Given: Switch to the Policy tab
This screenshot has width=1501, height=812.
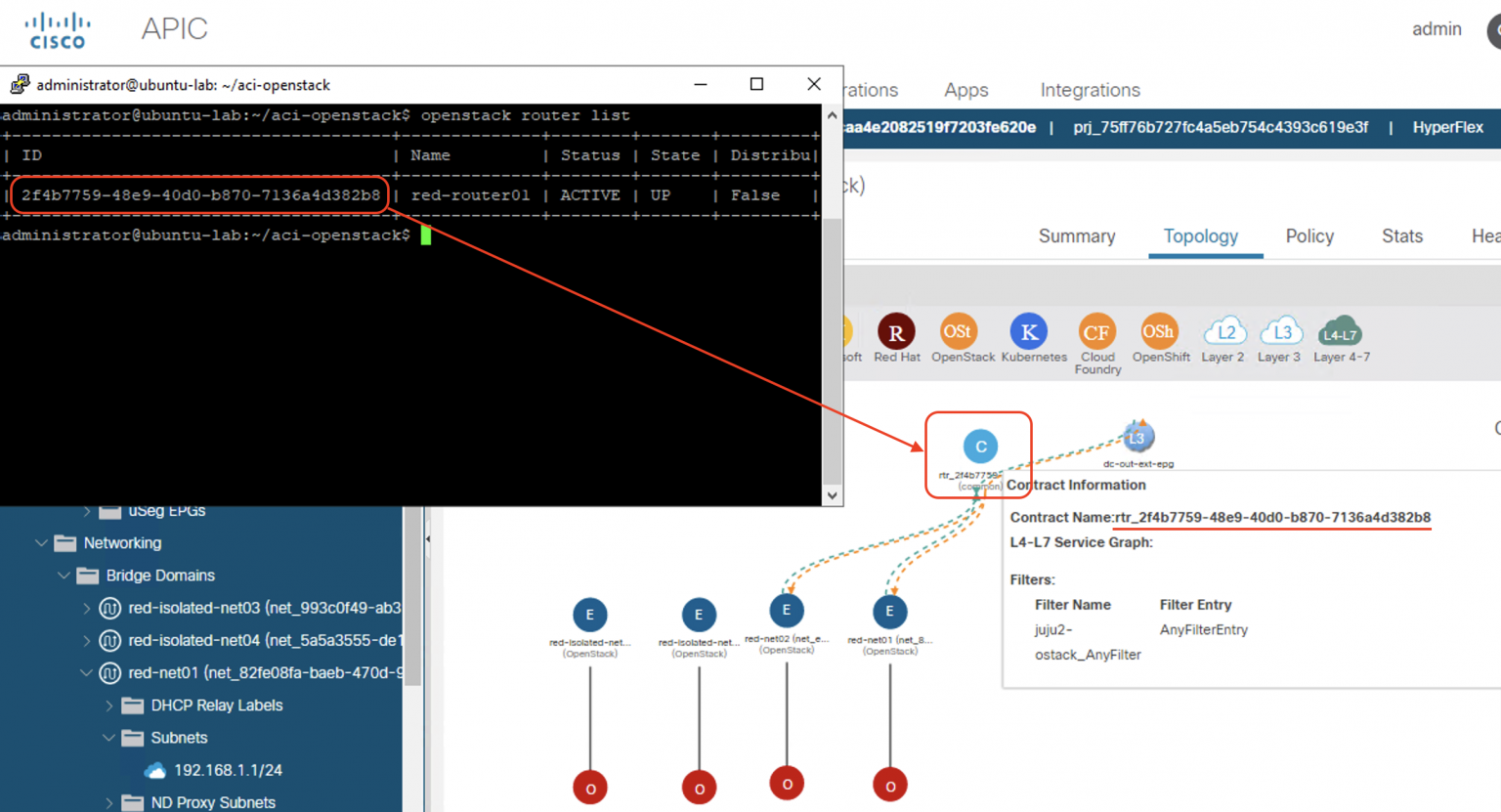Looking at the screenshot, I should pyautogui.click(x=1308, y=235).
